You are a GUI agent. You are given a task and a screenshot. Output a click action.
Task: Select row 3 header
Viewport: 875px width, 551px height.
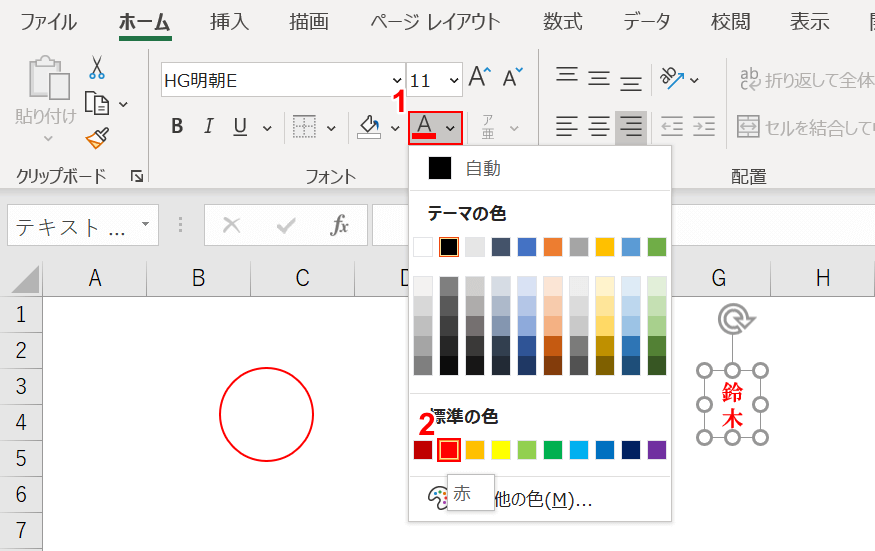(21, 386)
